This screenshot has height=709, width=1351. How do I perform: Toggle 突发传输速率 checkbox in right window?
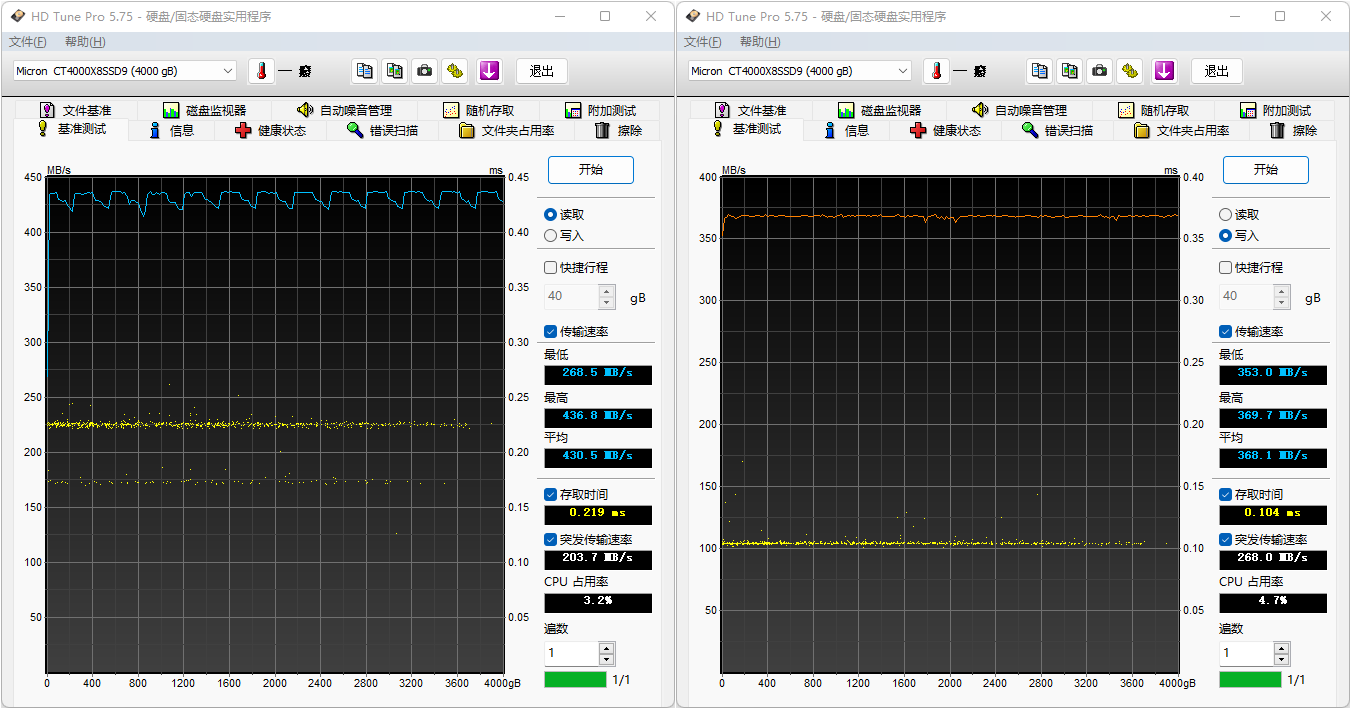[1225, 540]
